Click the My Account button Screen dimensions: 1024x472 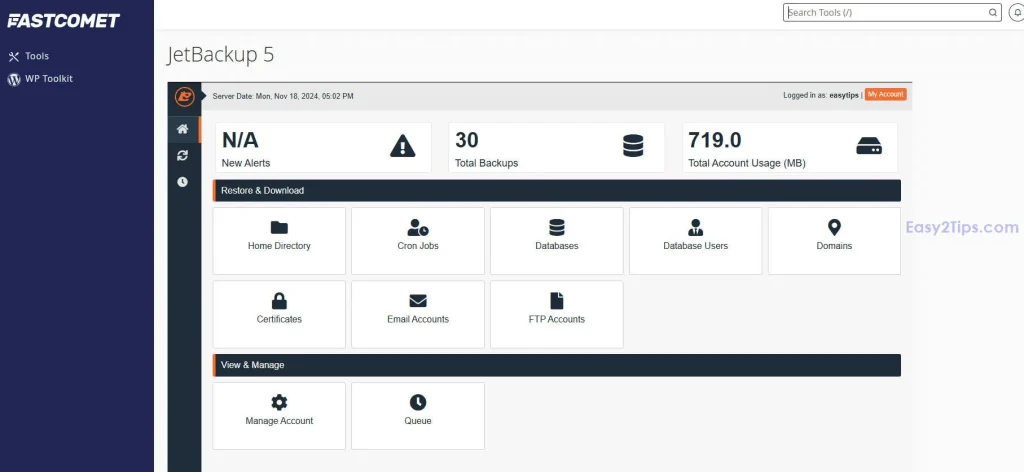click(886, 95)
